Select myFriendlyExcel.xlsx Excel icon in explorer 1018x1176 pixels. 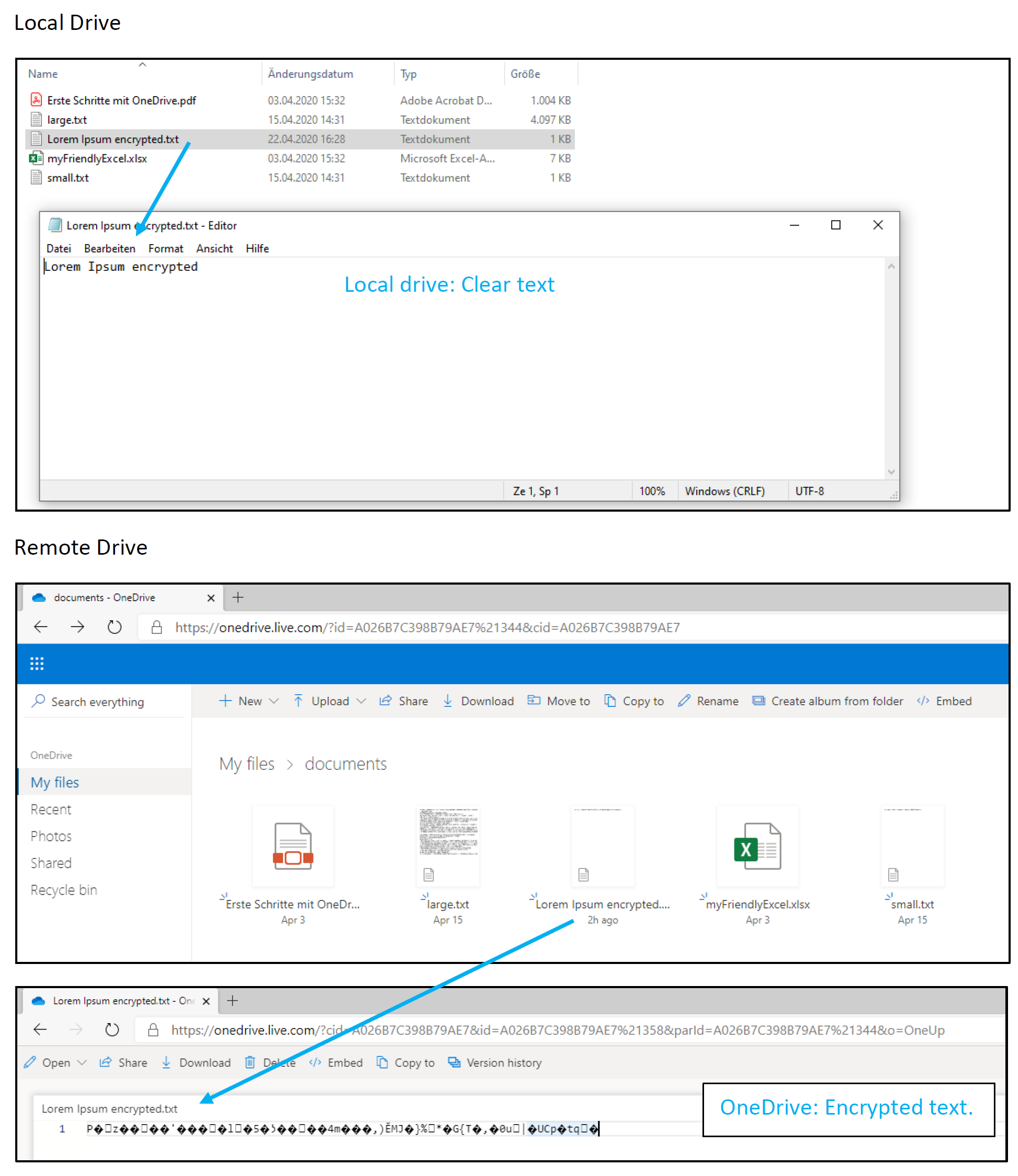tap(36, 158)
